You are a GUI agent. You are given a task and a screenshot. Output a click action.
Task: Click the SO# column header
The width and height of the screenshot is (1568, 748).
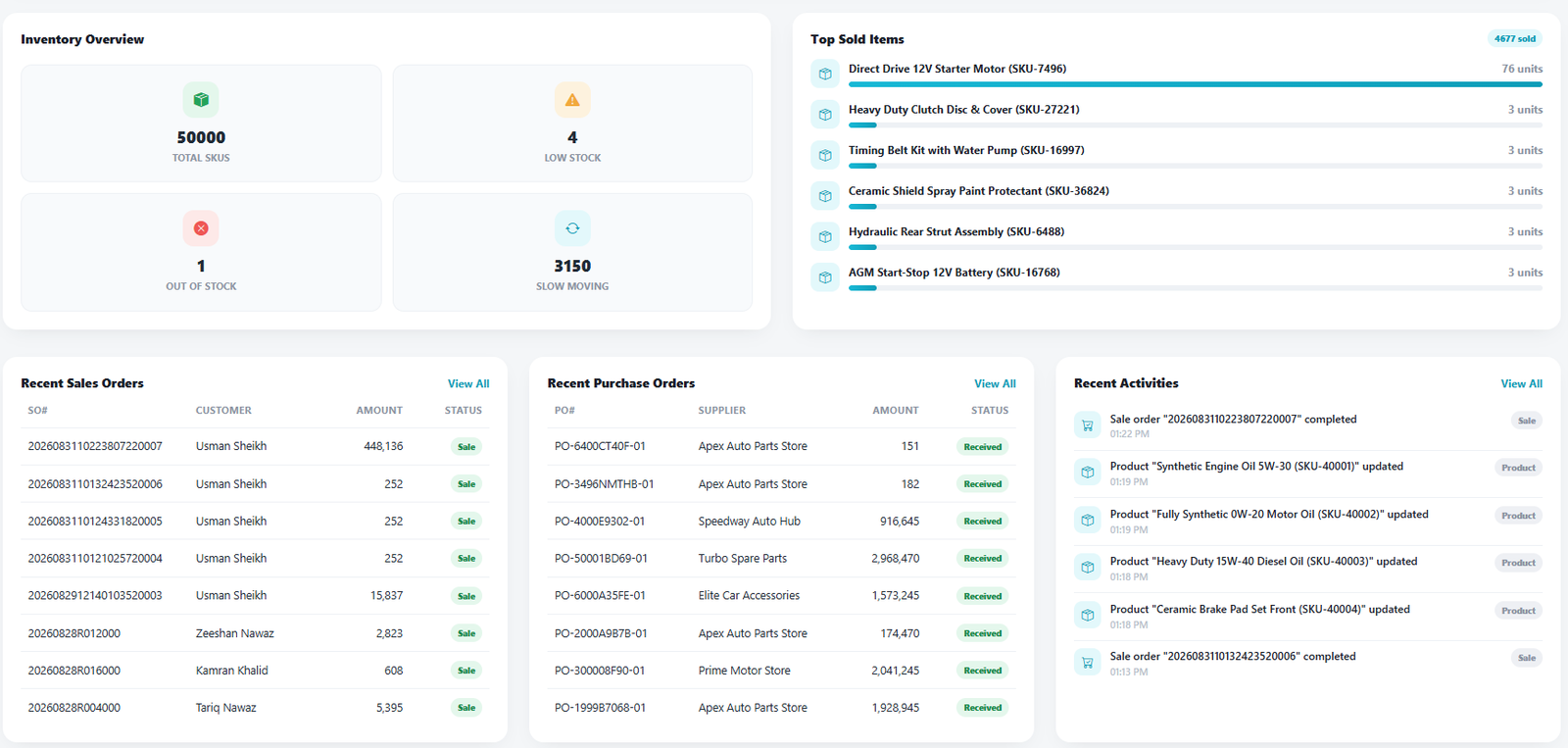coord(37,411)
